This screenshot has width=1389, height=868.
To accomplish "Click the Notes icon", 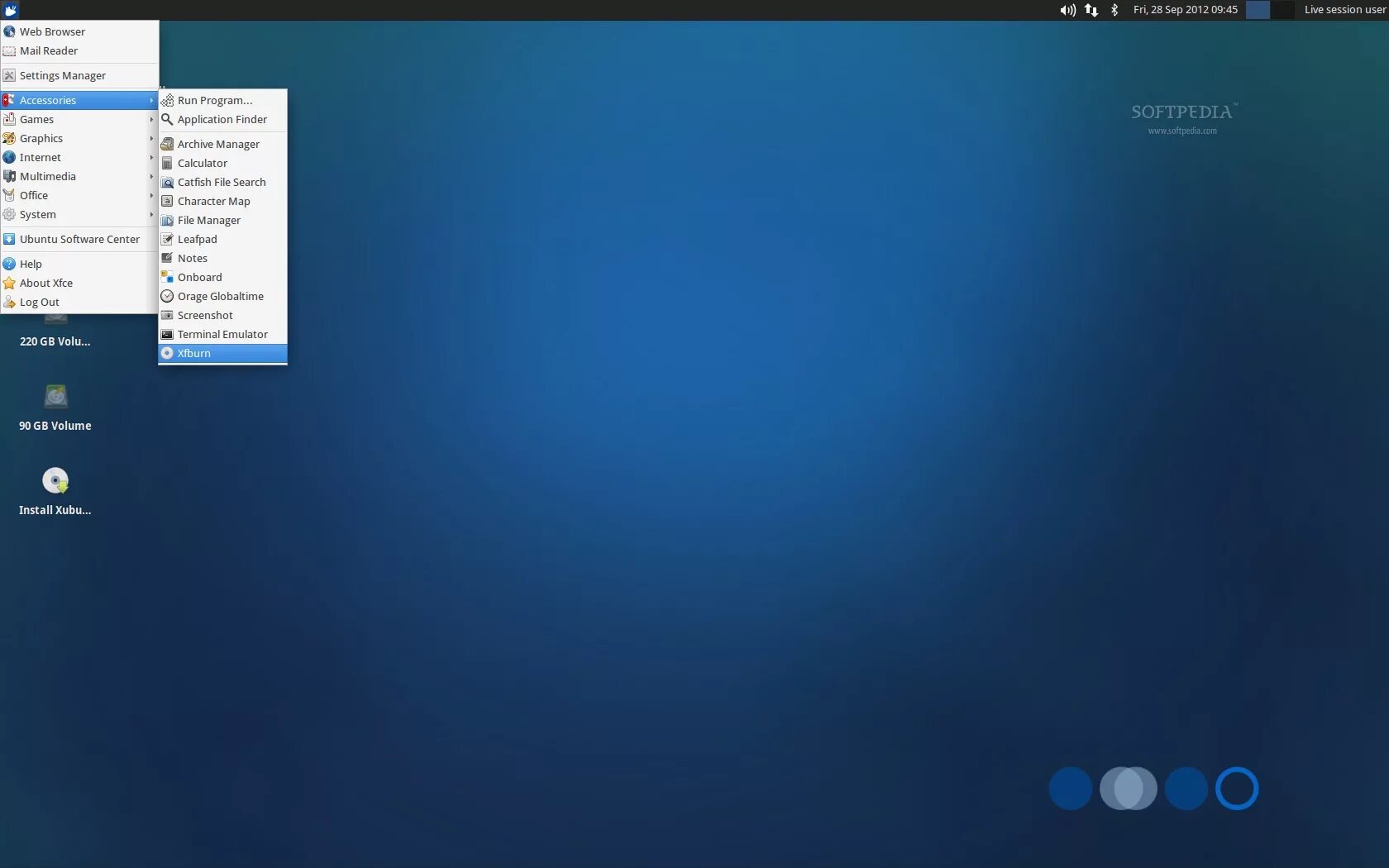I will [167, 258].
